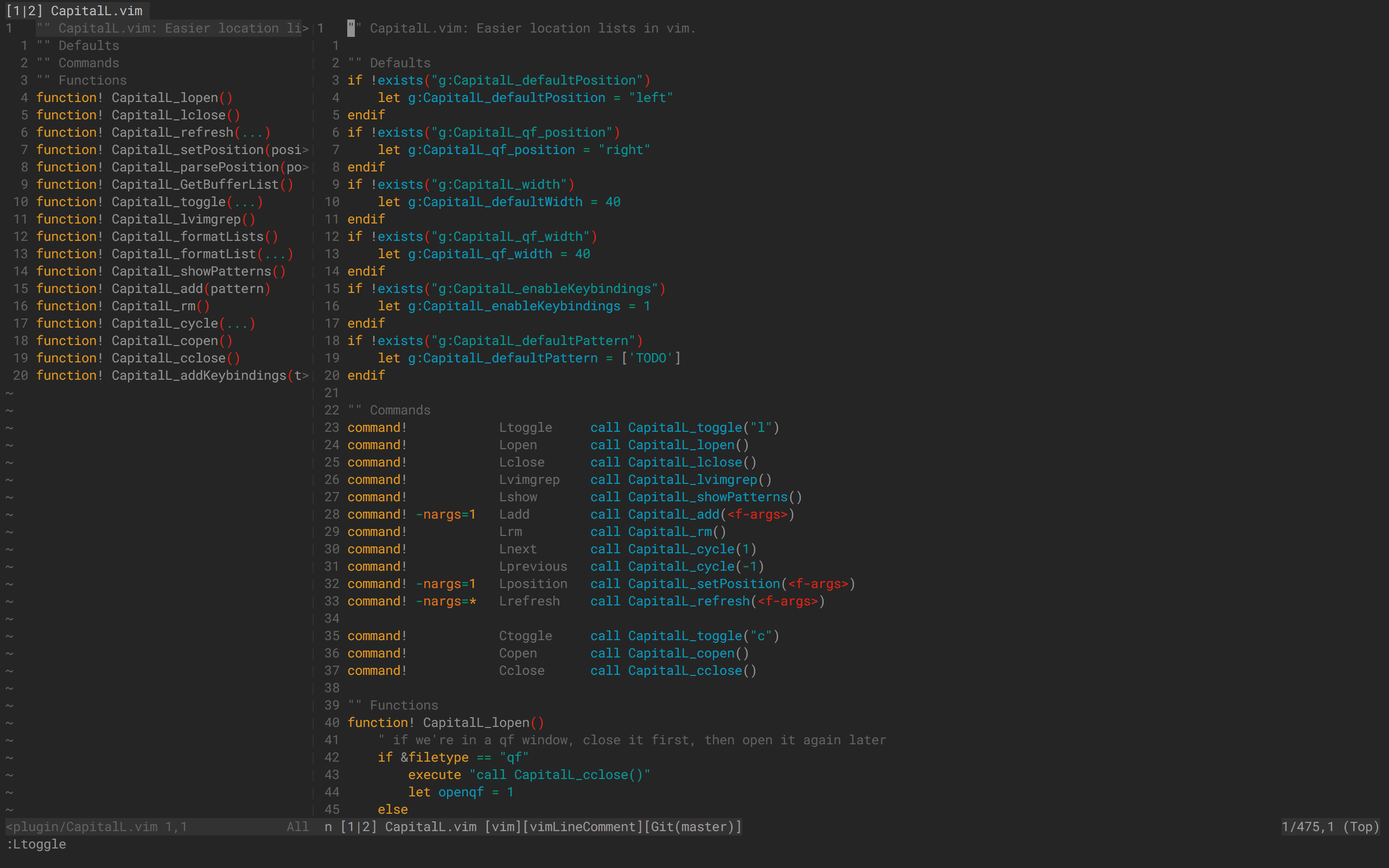The width and height of the screenshot is (1389, 868).
Task: Click the 'Lshow' command name
Action: (x=518, y=496)
